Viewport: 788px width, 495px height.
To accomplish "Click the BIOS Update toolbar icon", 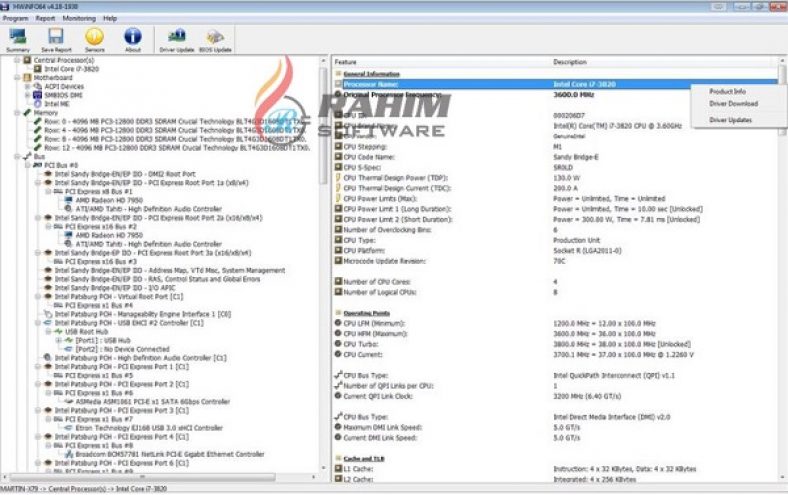I will [215, 37].
